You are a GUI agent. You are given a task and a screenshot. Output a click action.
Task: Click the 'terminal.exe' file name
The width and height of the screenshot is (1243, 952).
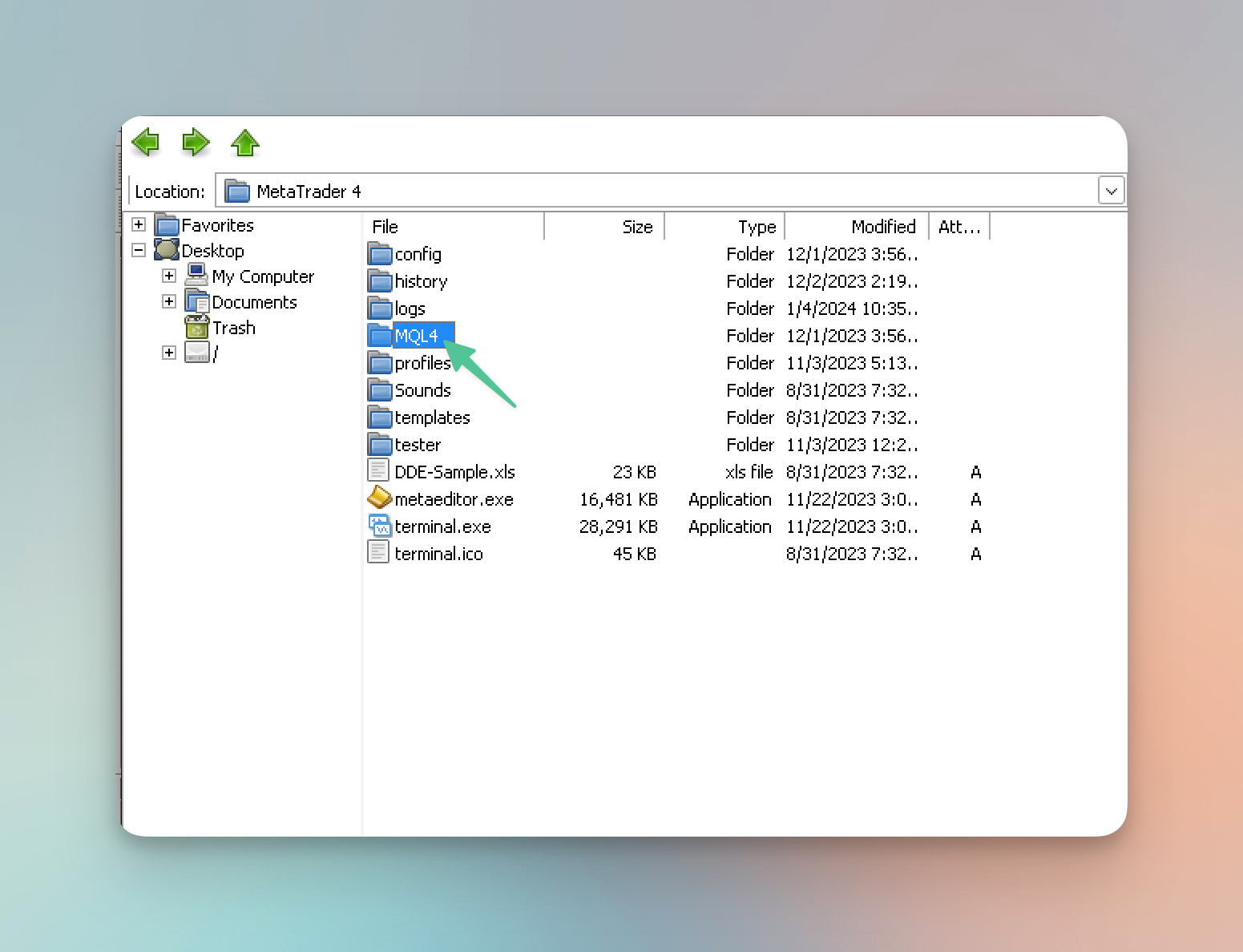443,526
